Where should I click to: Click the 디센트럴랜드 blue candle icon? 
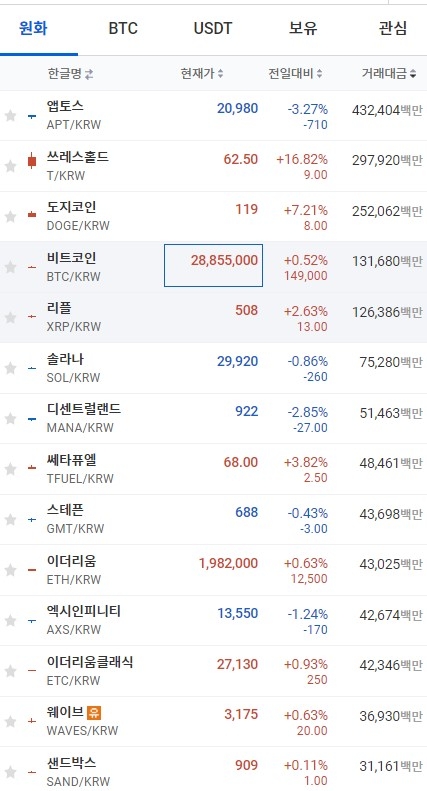click(32, 419)
